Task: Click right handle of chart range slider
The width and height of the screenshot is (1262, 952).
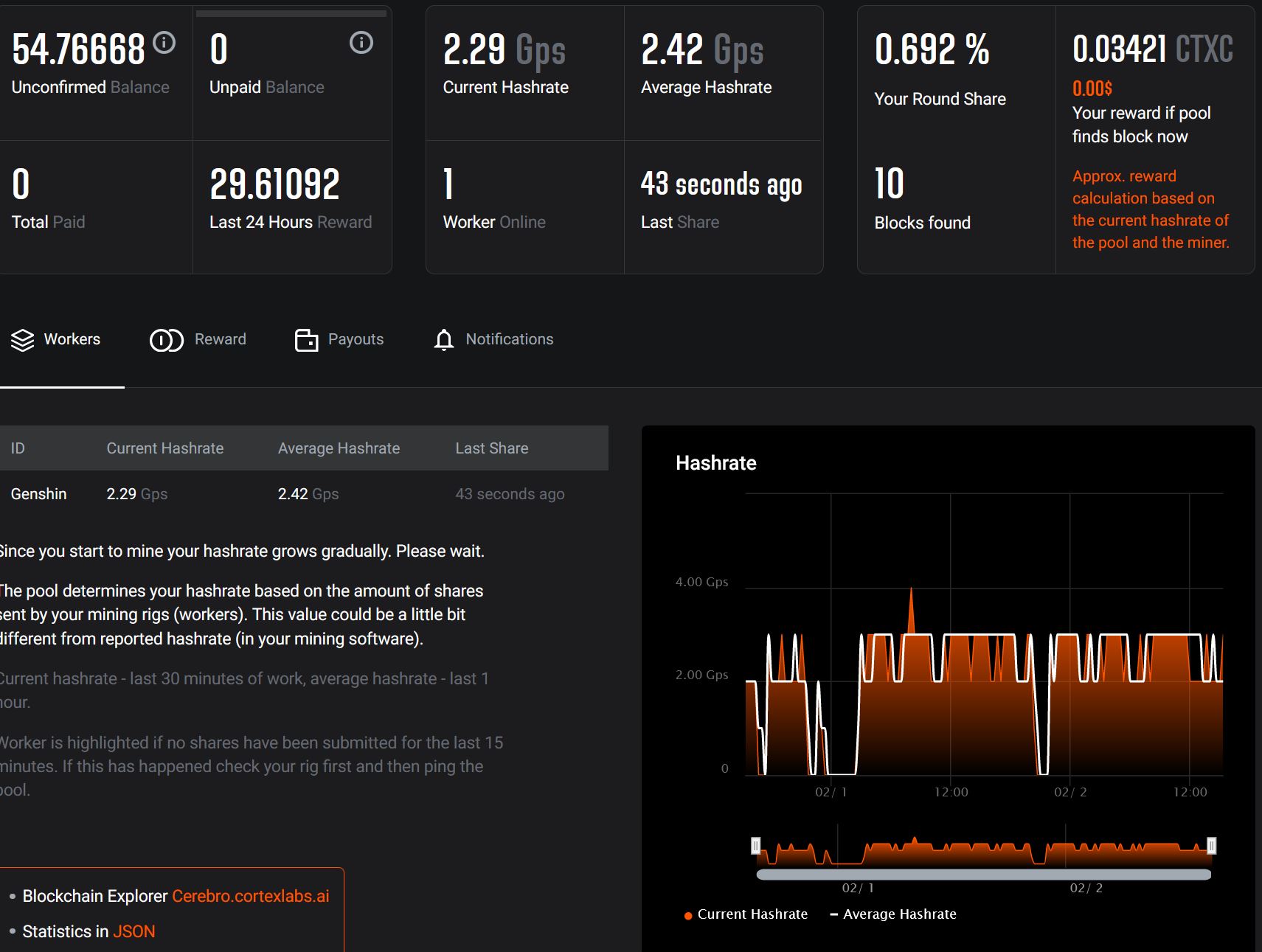Action: tap(1211, 846)
